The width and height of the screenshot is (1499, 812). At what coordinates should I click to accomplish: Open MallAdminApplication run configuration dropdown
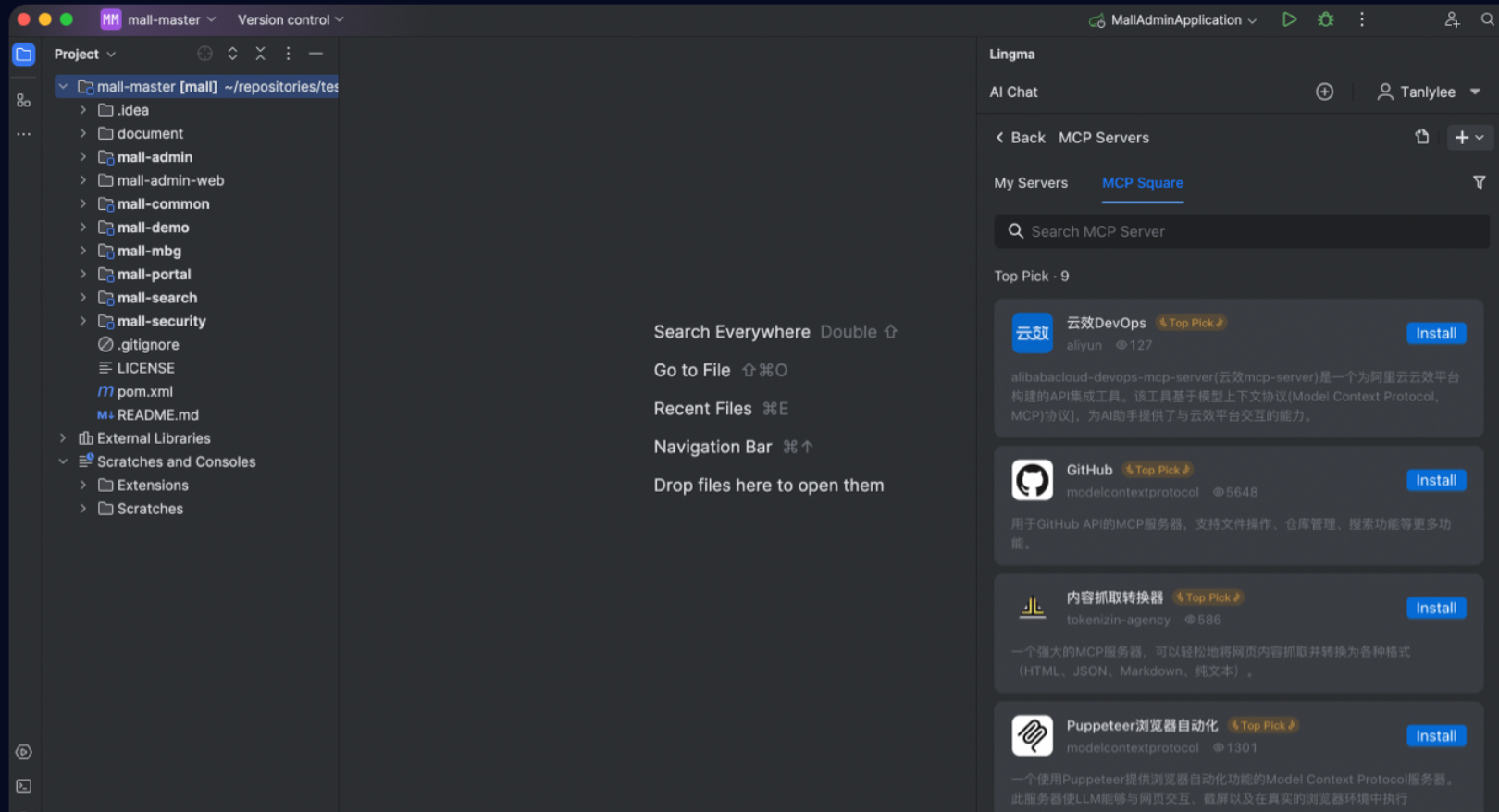[x=1173, y=19]
